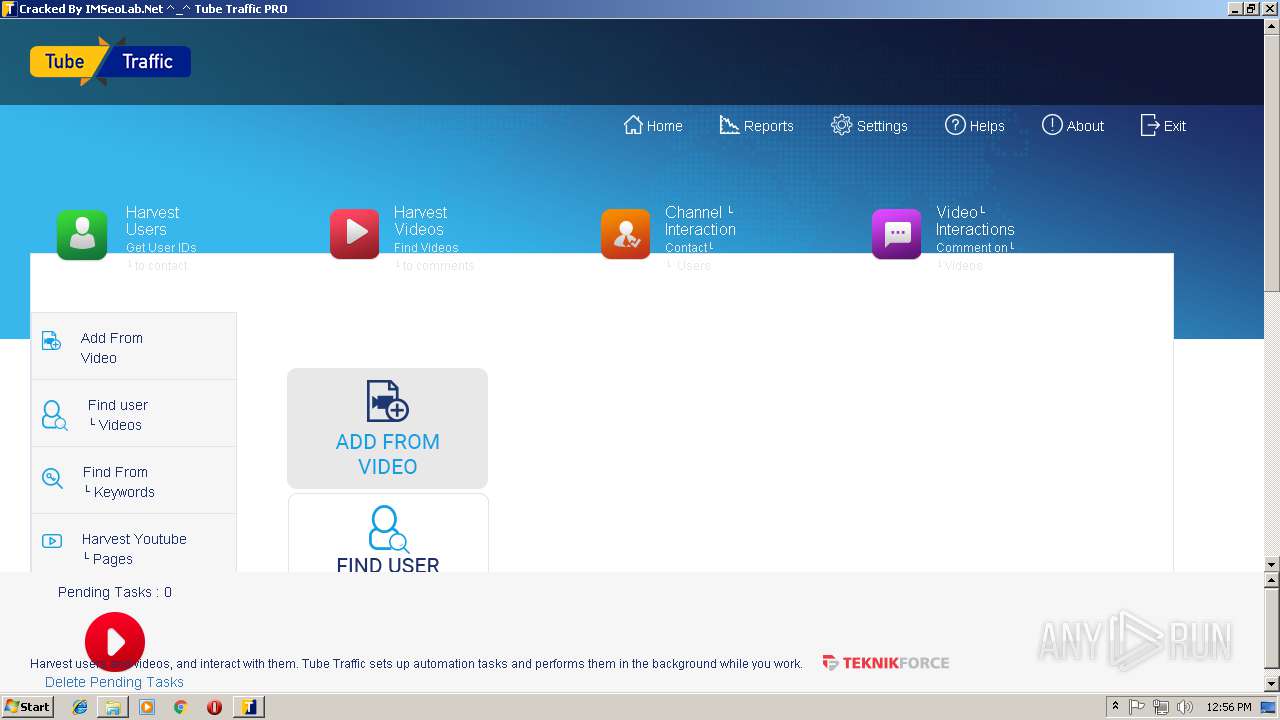Launch Internet Explorer from the taskbar

80,707
